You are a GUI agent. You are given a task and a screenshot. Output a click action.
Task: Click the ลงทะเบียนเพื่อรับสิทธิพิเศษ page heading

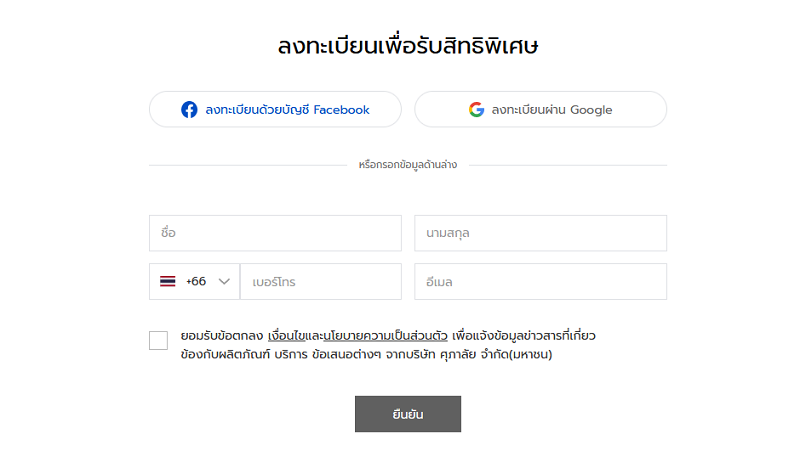408,46
